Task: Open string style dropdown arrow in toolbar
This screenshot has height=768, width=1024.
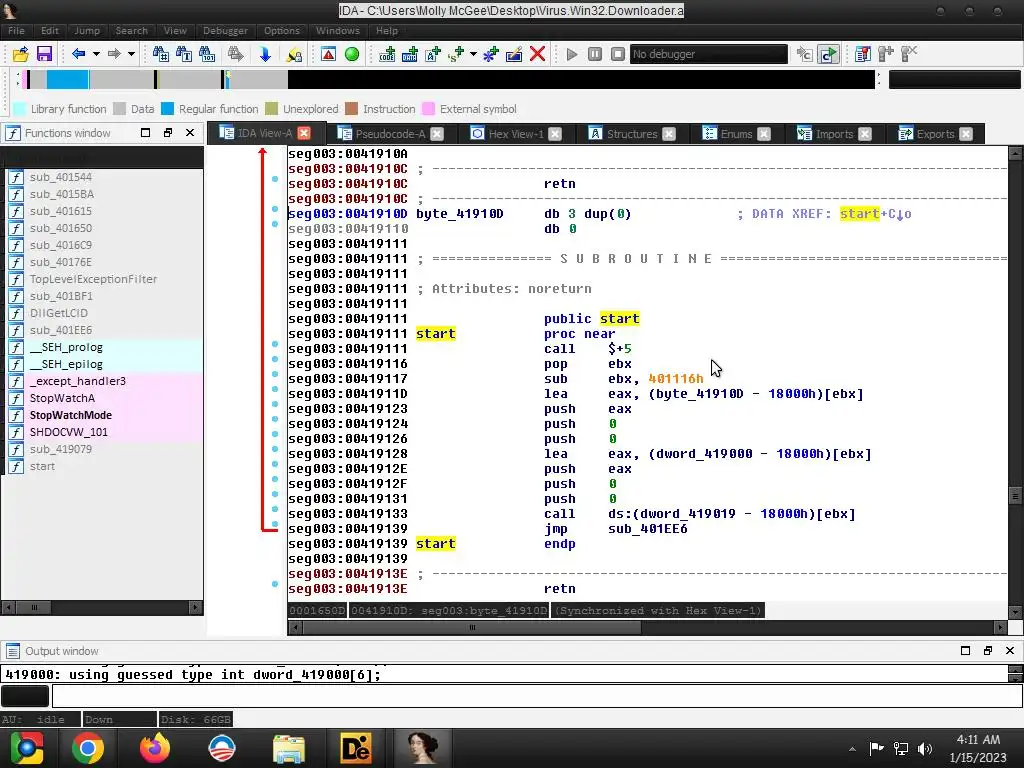Action: [473, 54]
